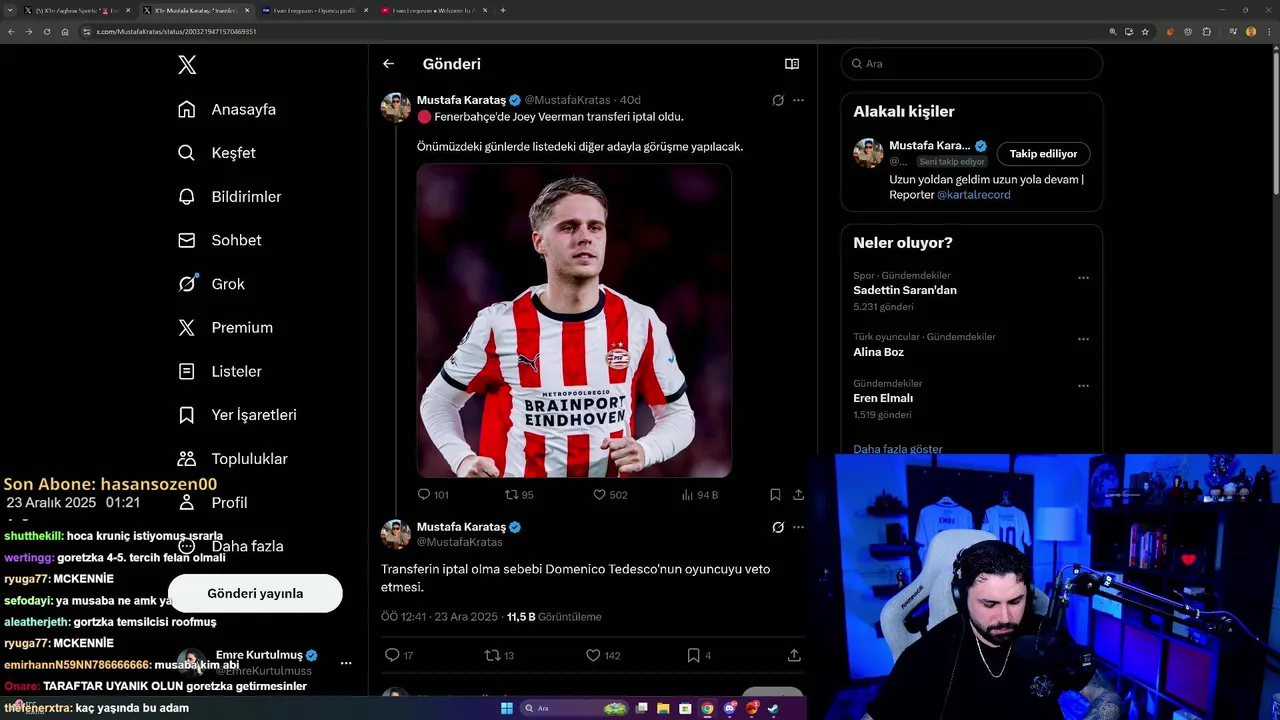Screen dimensions: 1280x720
Task: Share the Tedesco veto post
Action: [794, 655]
